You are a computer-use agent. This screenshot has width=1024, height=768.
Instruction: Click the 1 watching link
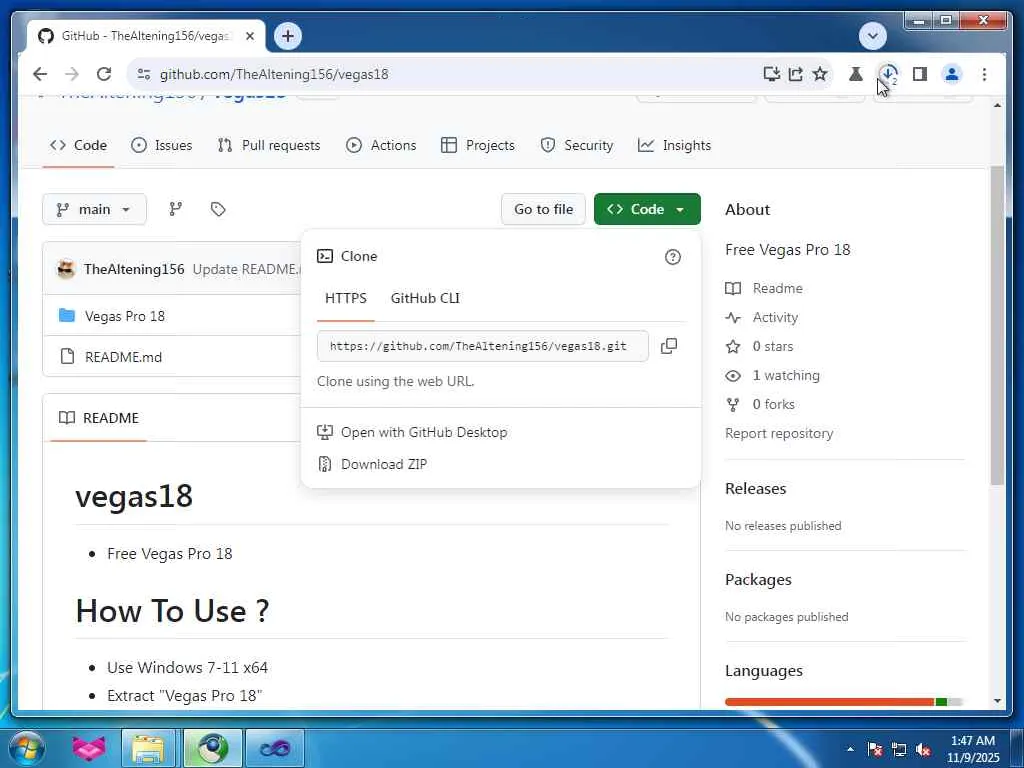pyautogui.click(x=786, y=376)
